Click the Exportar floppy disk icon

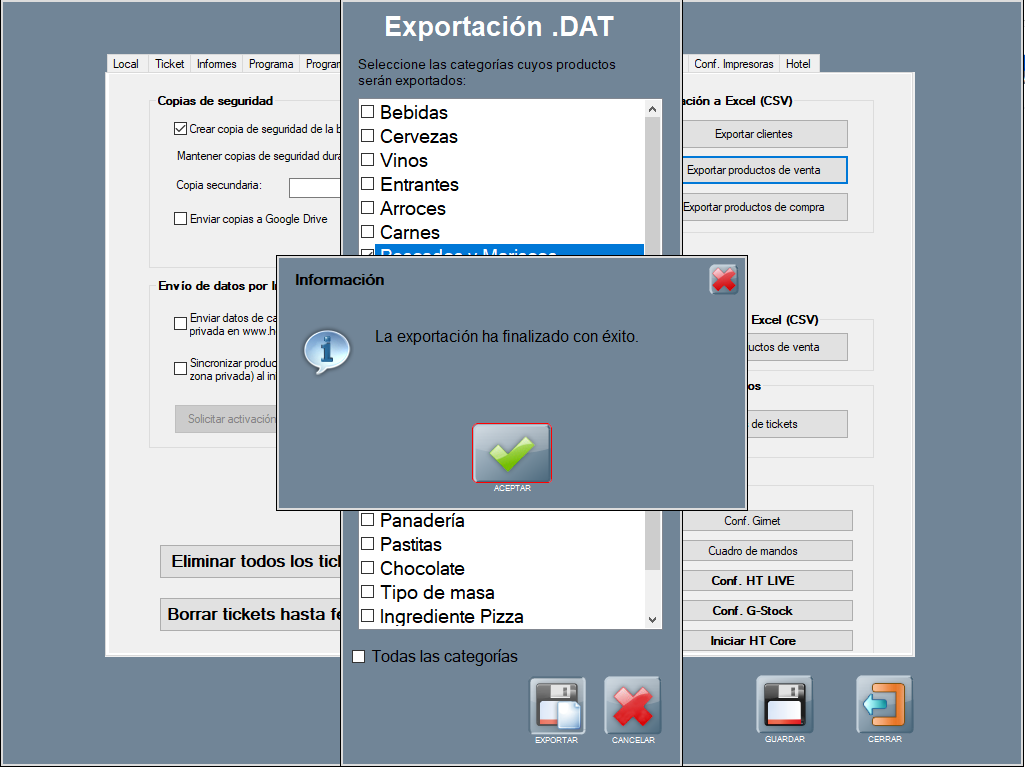coord(556,705)
